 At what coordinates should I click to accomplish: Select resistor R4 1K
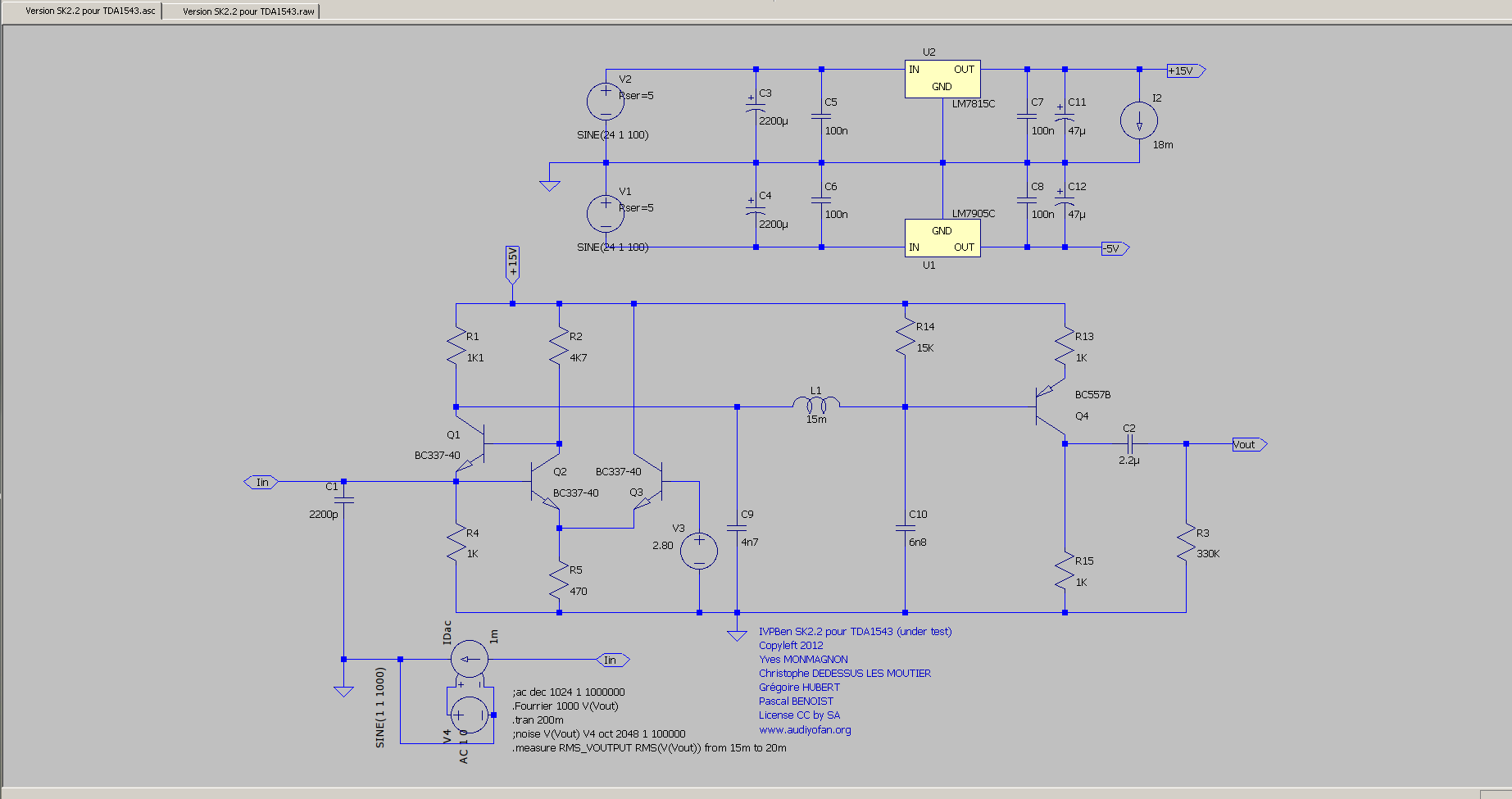pos(456,543)
